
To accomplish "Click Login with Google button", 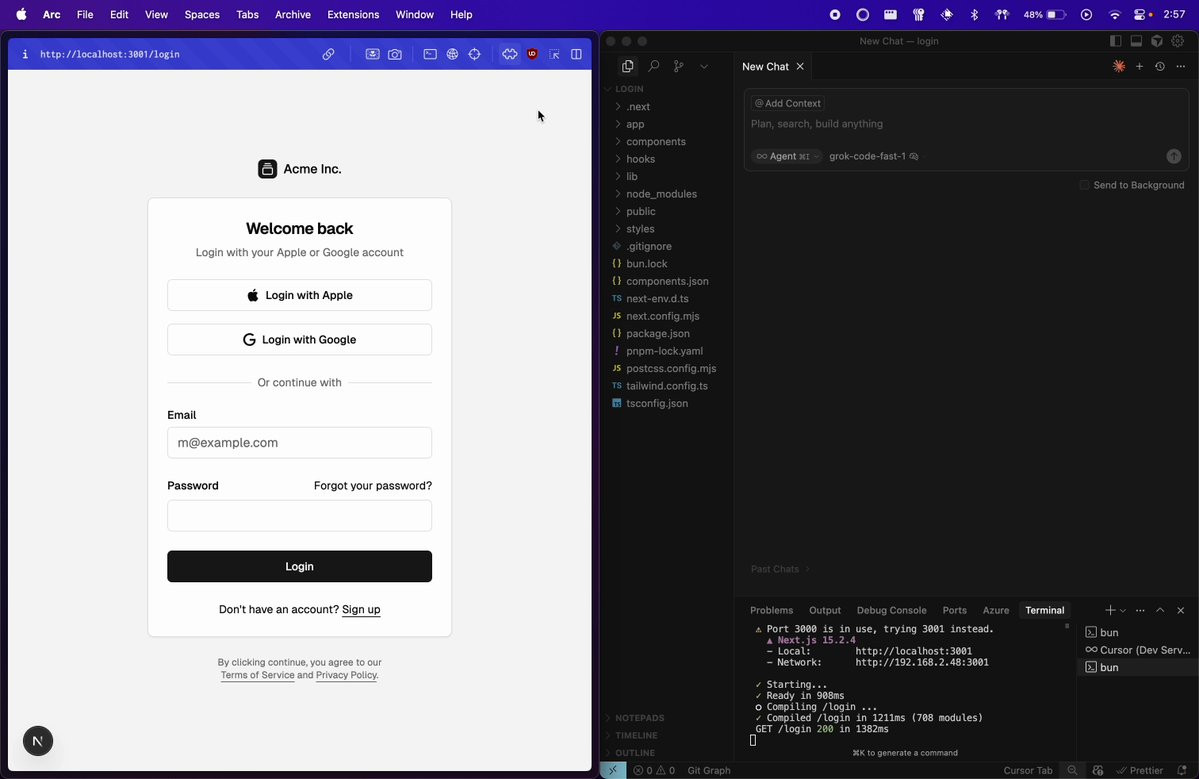I will click(x=300, y=339).
